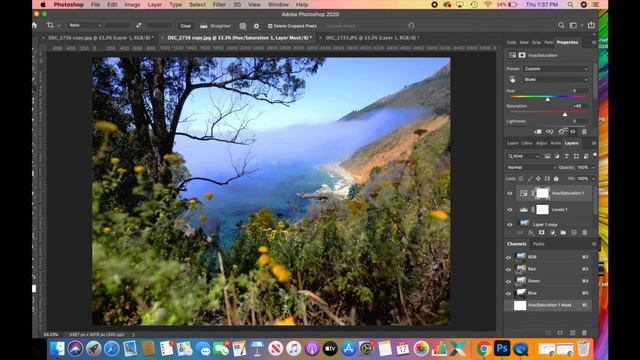Open the Properties panel flyout menu
Screen dimensions: 640x360
594,42
